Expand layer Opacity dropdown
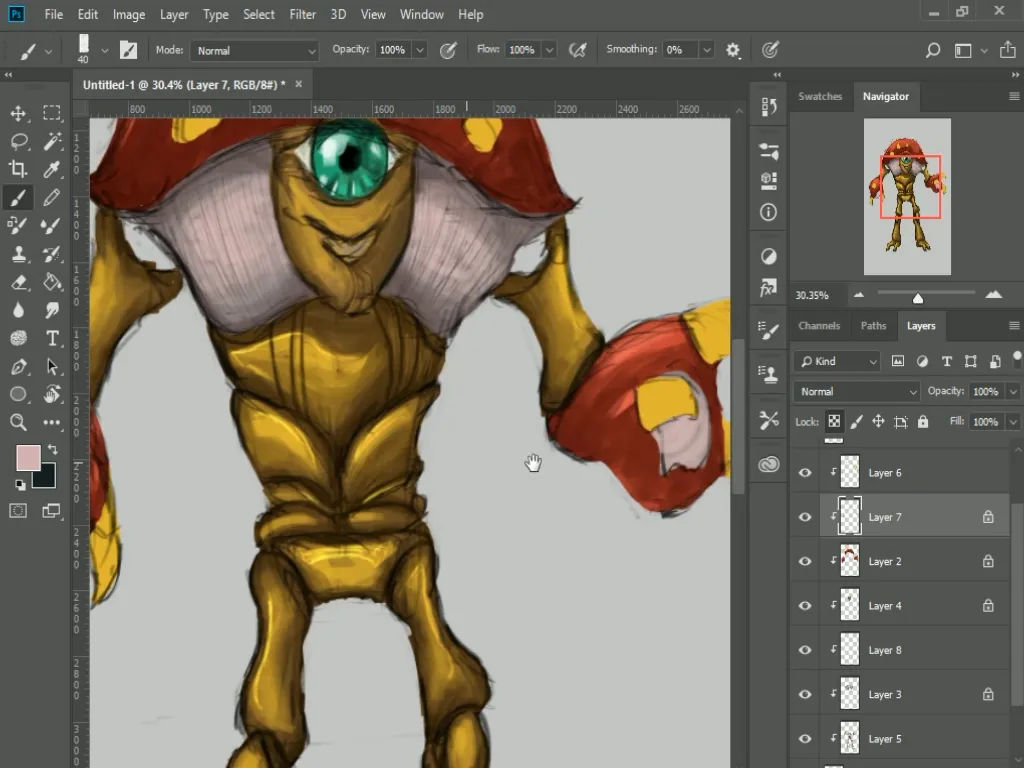 coord(1013,391)
